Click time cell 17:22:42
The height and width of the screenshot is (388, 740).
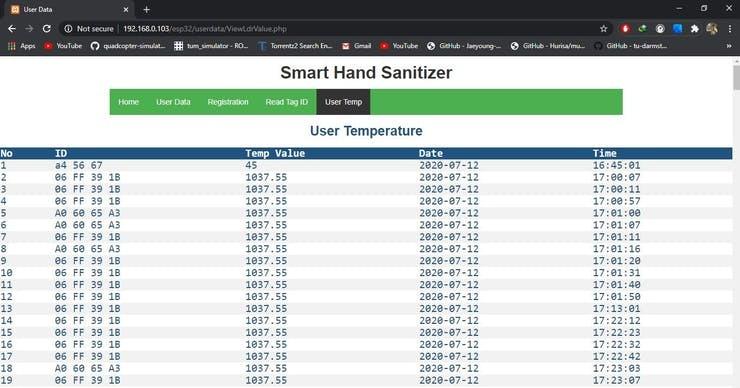coord(617,356)
